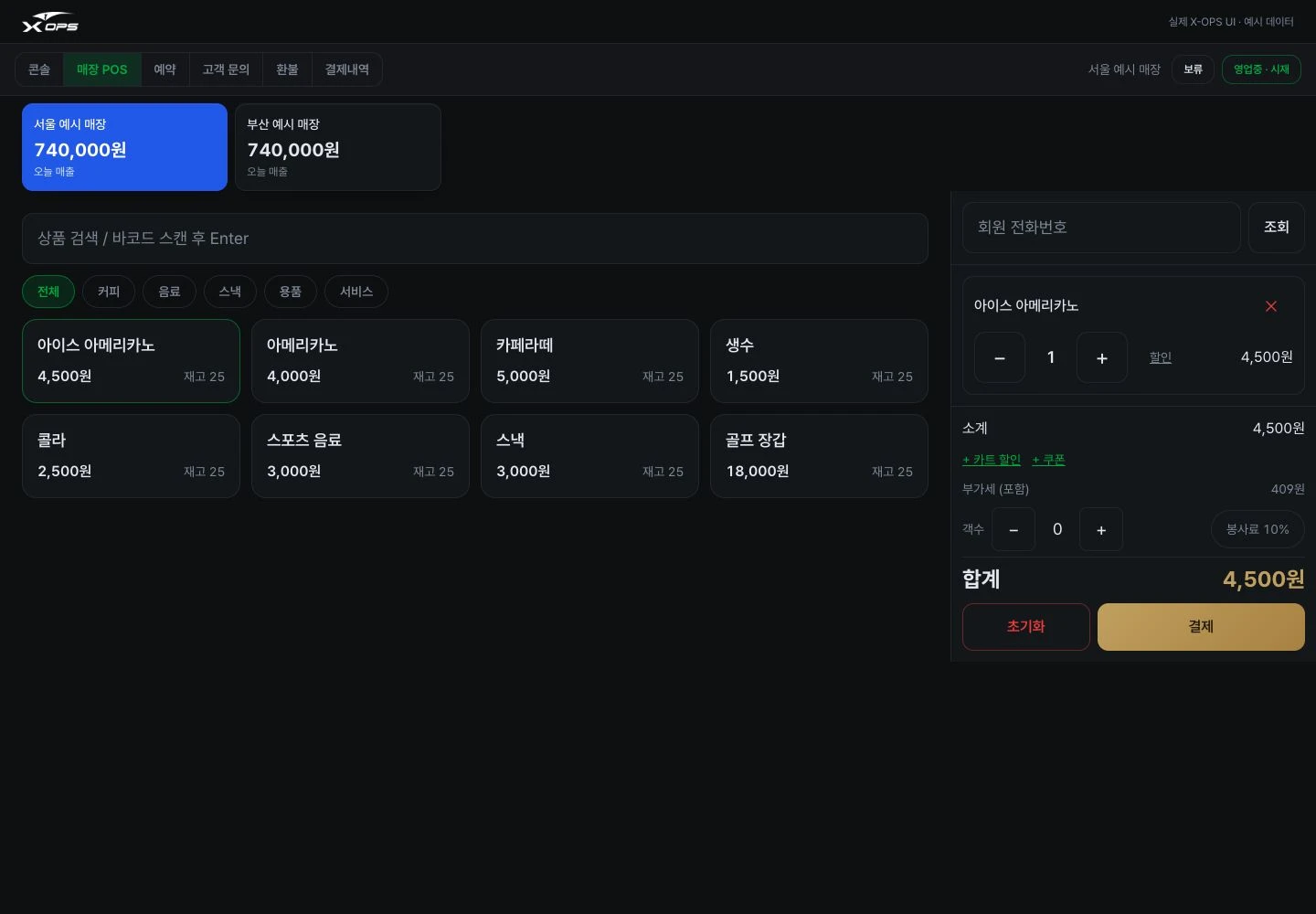Switch to the 매장 POS tab
Viewport: 1316px width, 914px height.
click(102, 69)
